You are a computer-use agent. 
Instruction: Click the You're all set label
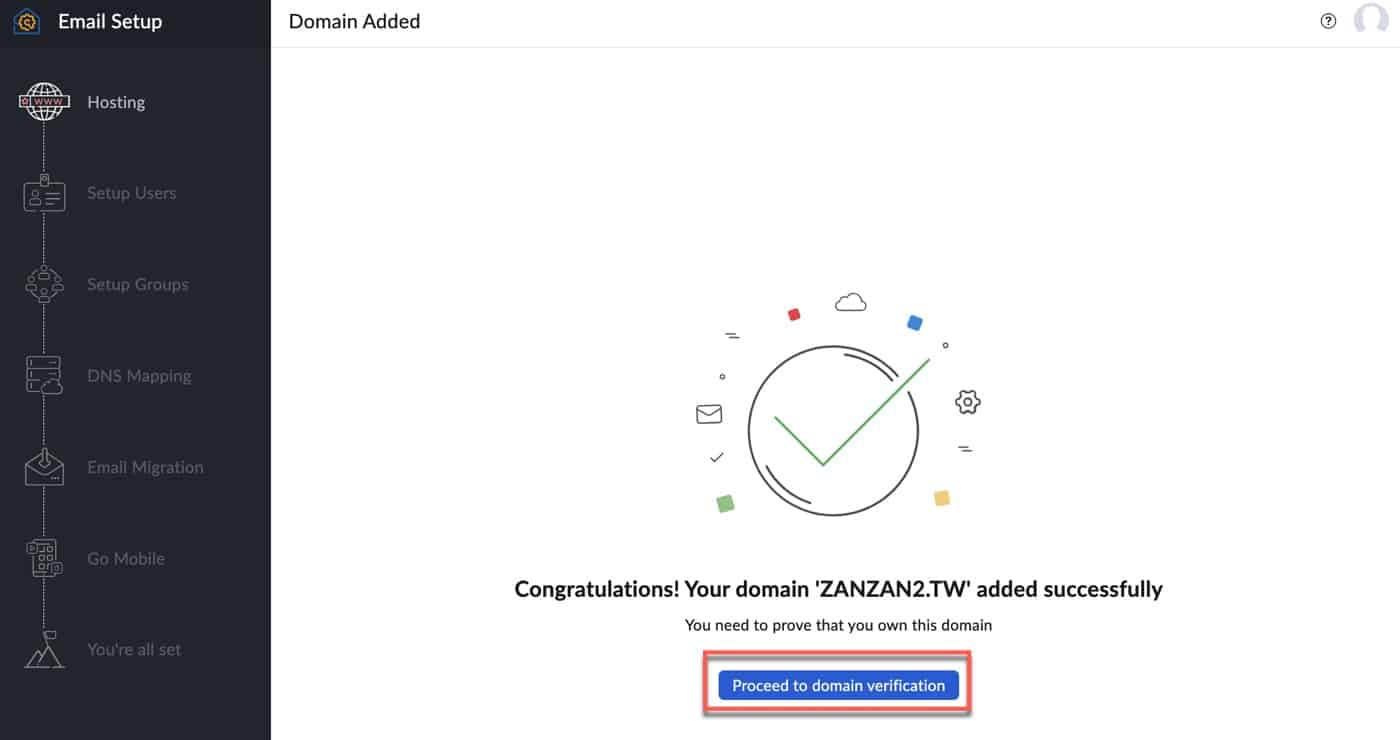pyautogui.click(x=134, y=649)
